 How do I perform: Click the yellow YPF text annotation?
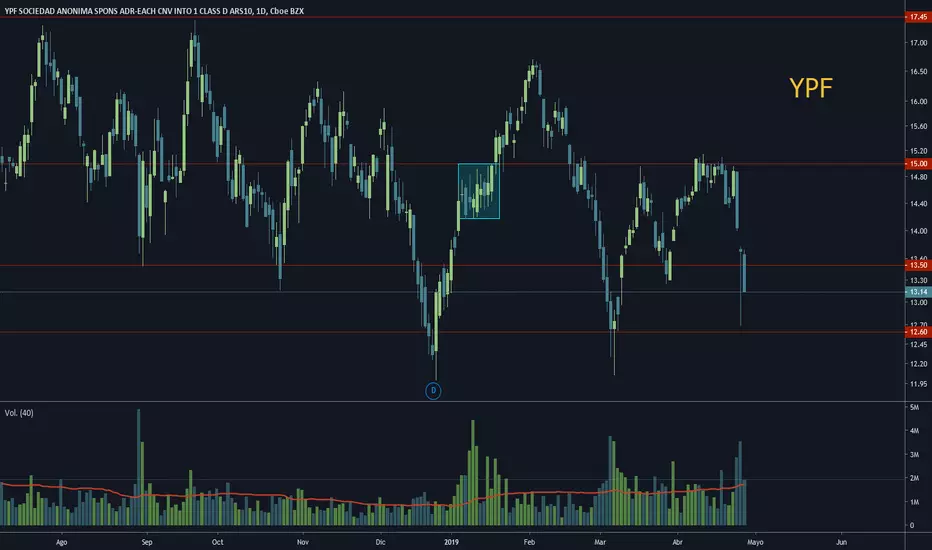click(x=811, y=88)
